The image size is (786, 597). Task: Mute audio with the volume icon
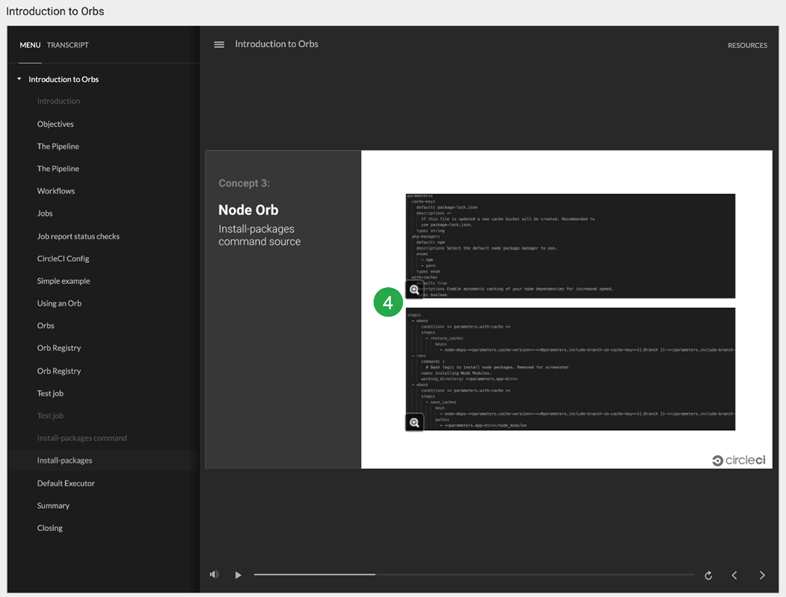pos(214,574)
